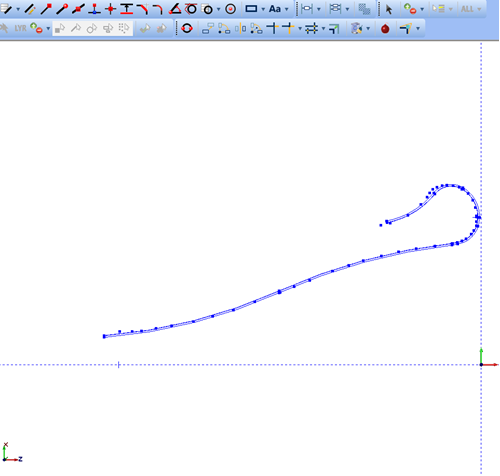Choose the fillet rounded corner tool

pos(158,9)
